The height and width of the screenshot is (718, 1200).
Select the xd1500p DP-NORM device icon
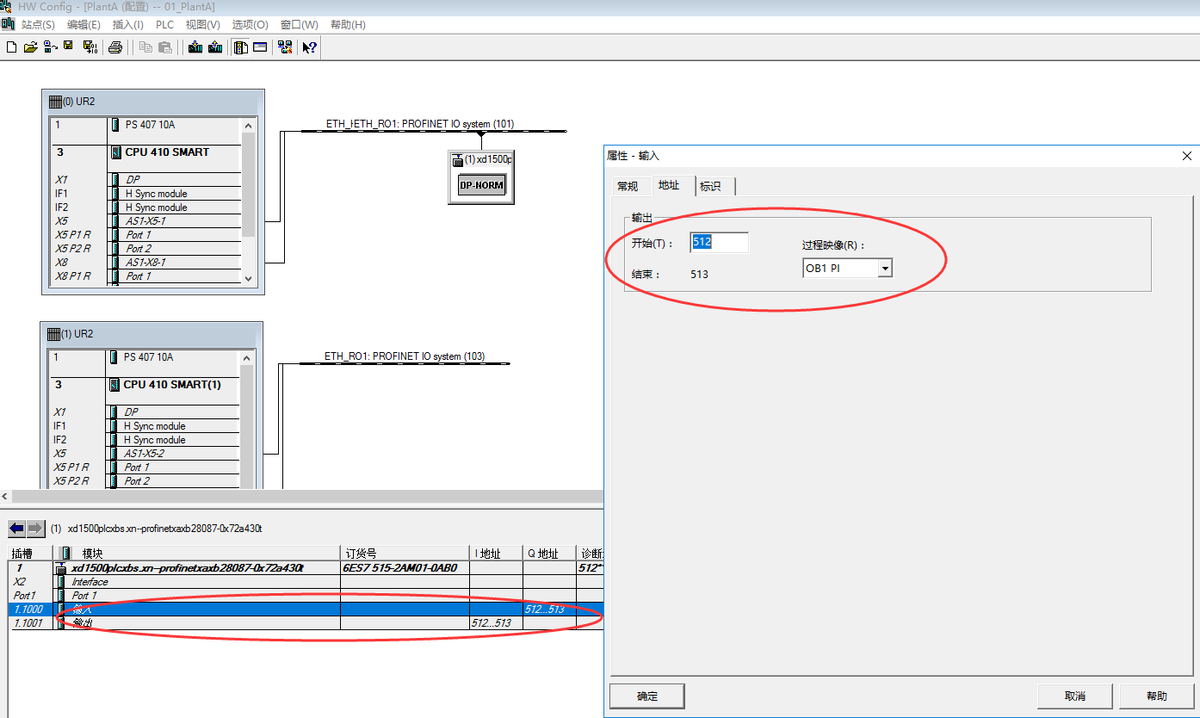coord(481,185)
